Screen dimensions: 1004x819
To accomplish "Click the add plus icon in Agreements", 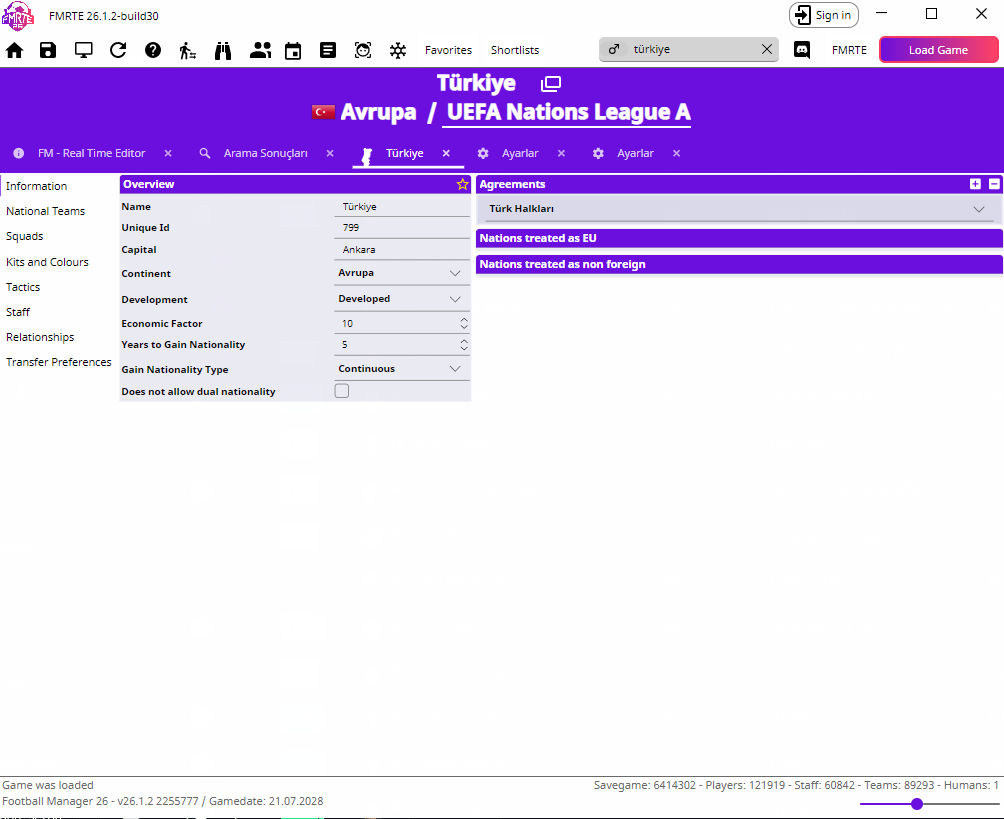I will 975,184.
